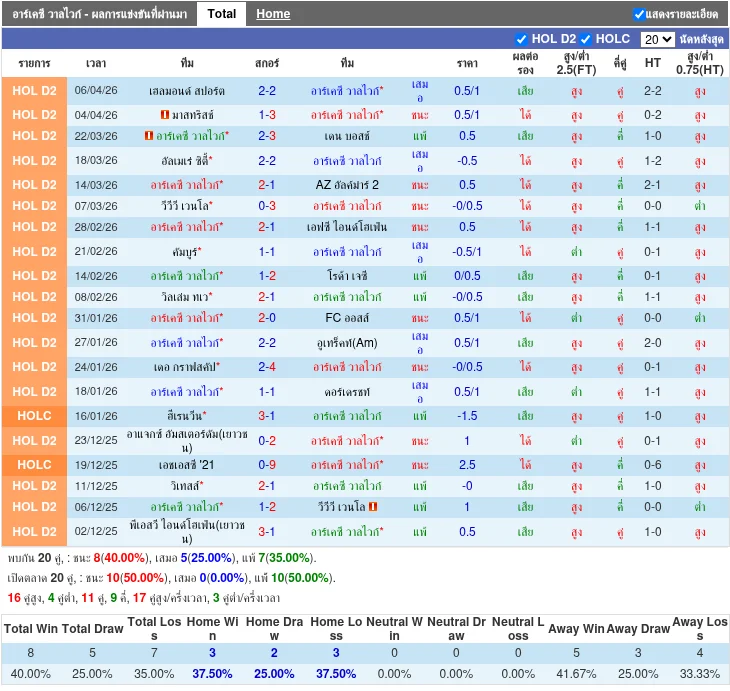The width and height of the screenshot is (730, 691).
Task: Click red card icon beside มาสทริสท์
Action: [164, 115]
